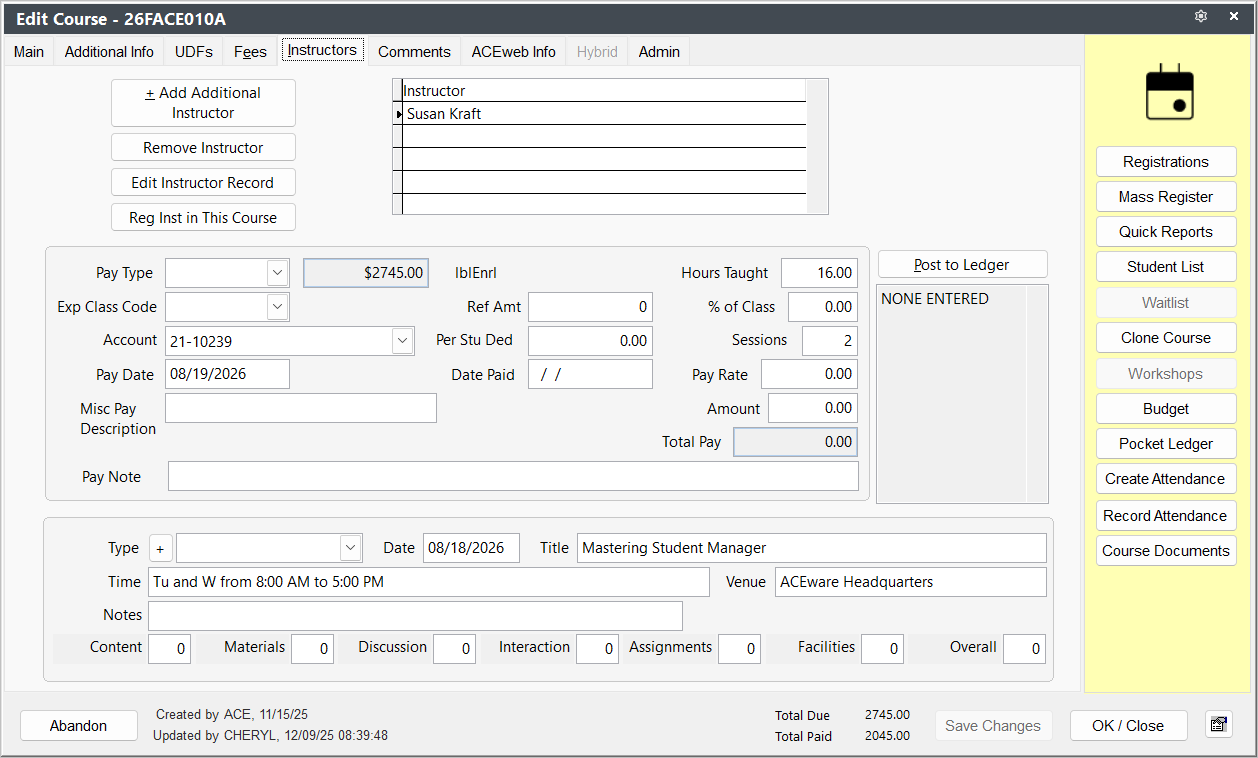
Task: Click the % of Class field
Action: coord(823,307)
